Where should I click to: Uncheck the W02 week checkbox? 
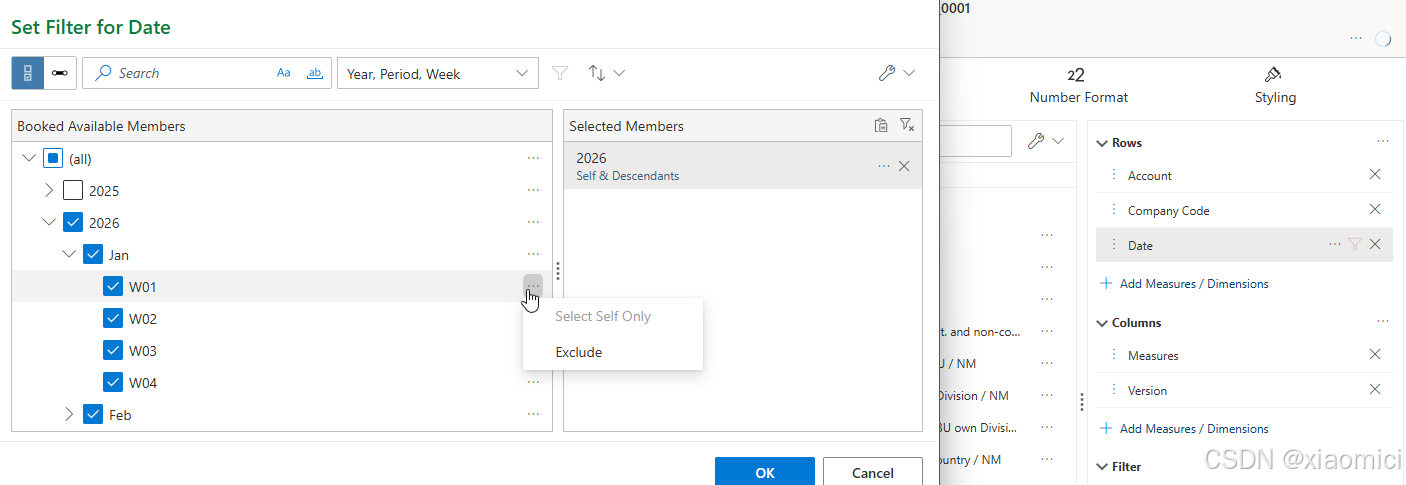(113, 319)
